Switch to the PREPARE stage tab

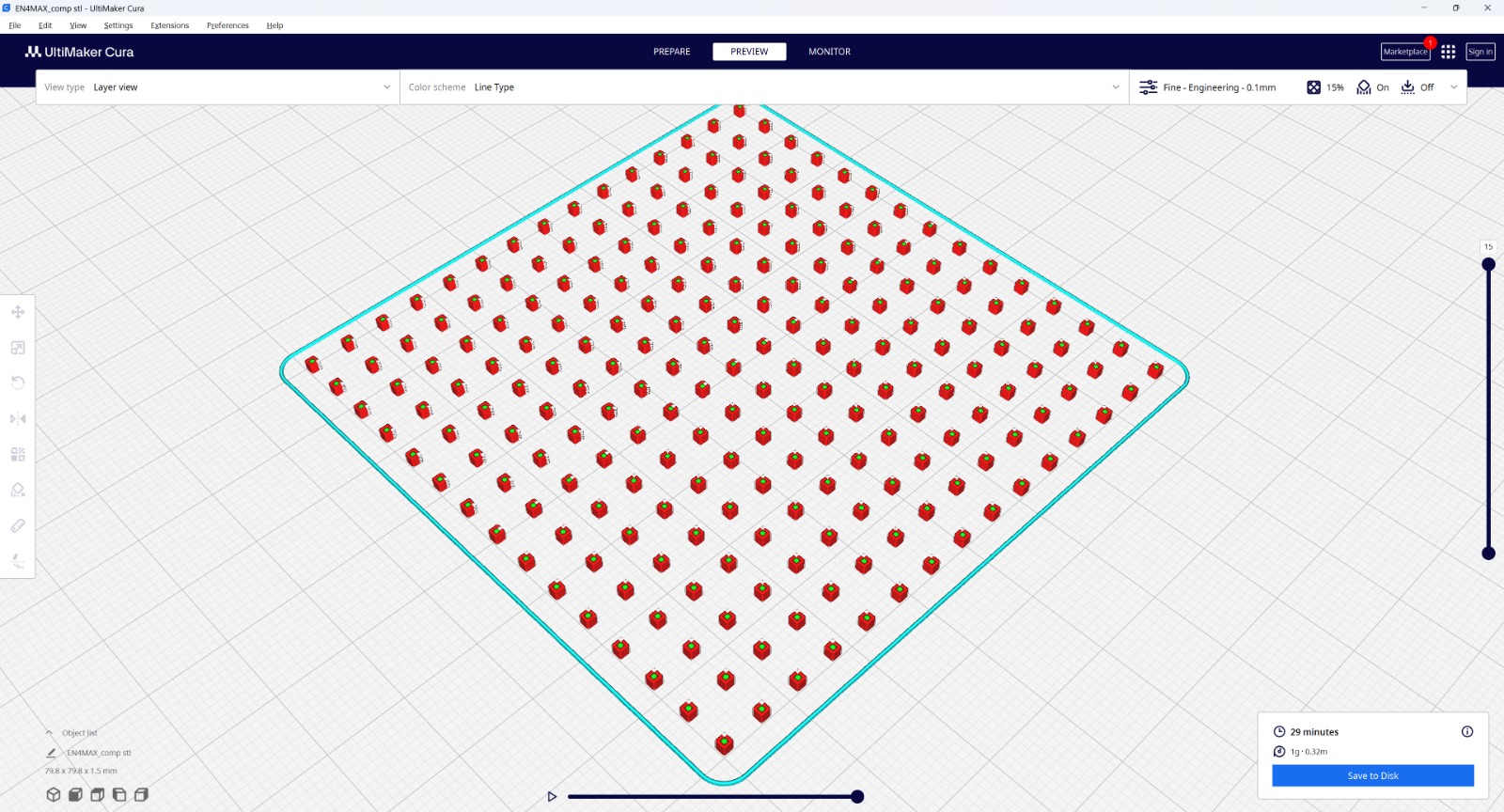(671, 52)
